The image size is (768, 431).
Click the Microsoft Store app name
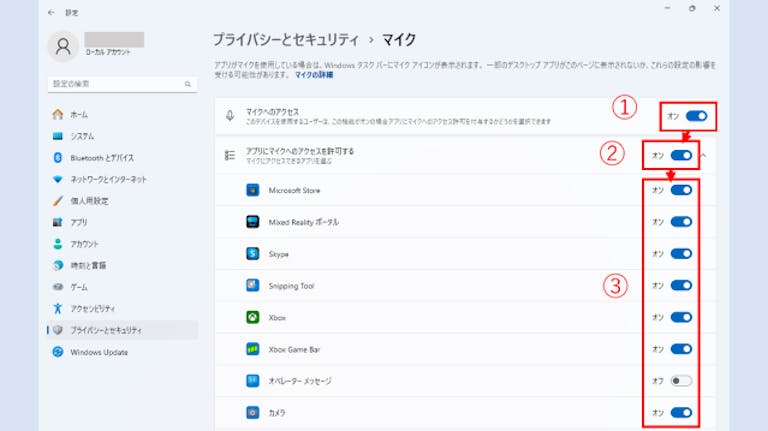[294, 191]
